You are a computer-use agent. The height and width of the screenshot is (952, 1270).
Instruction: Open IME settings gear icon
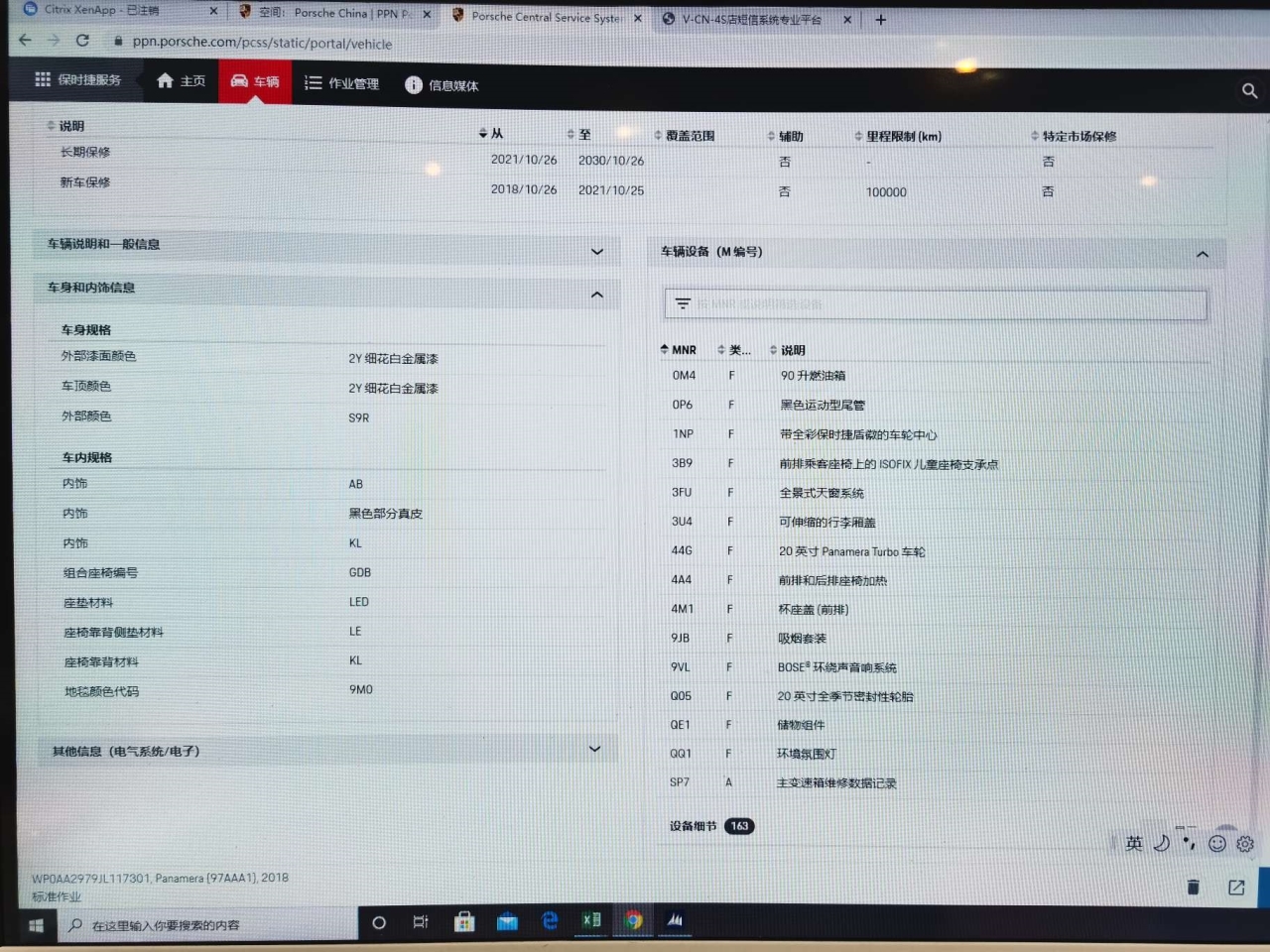[x=1245, y=844]
